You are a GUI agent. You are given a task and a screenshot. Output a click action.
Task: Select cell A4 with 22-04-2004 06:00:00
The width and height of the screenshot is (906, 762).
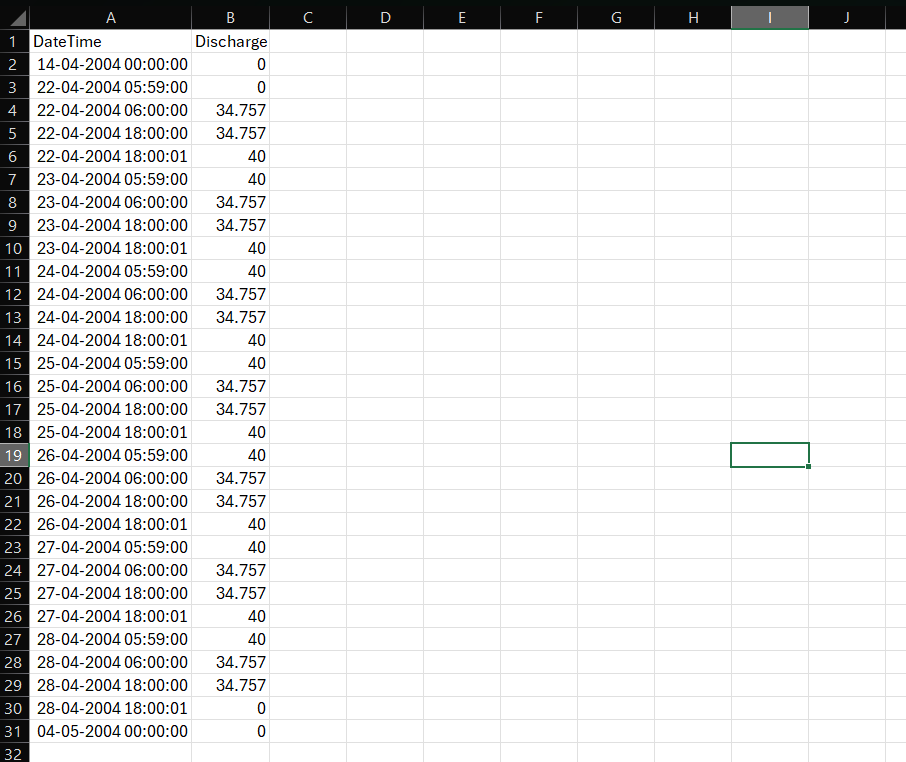(x=110, y=110)
